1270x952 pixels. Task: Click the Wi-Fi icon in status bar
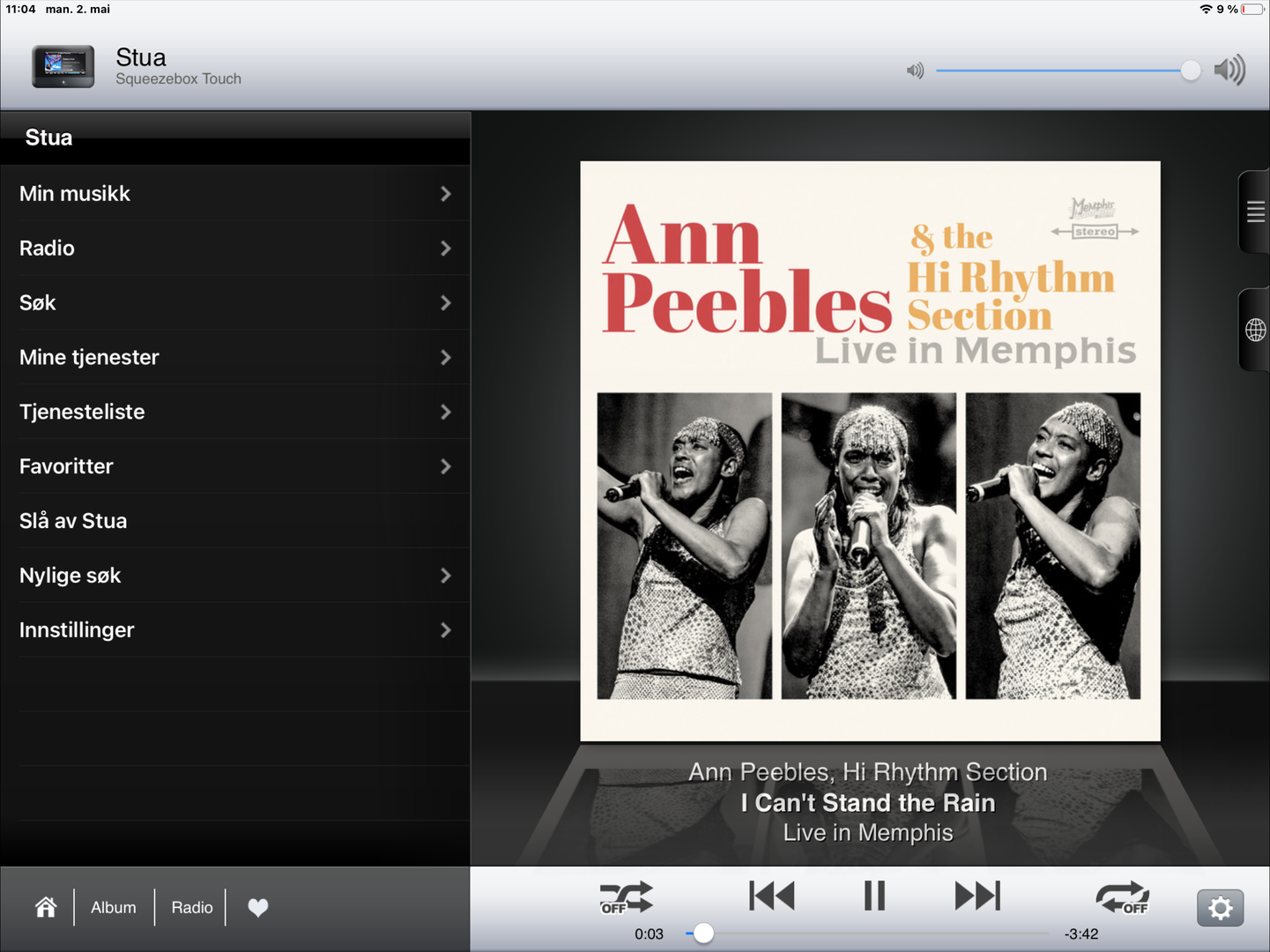point(1206,9)
